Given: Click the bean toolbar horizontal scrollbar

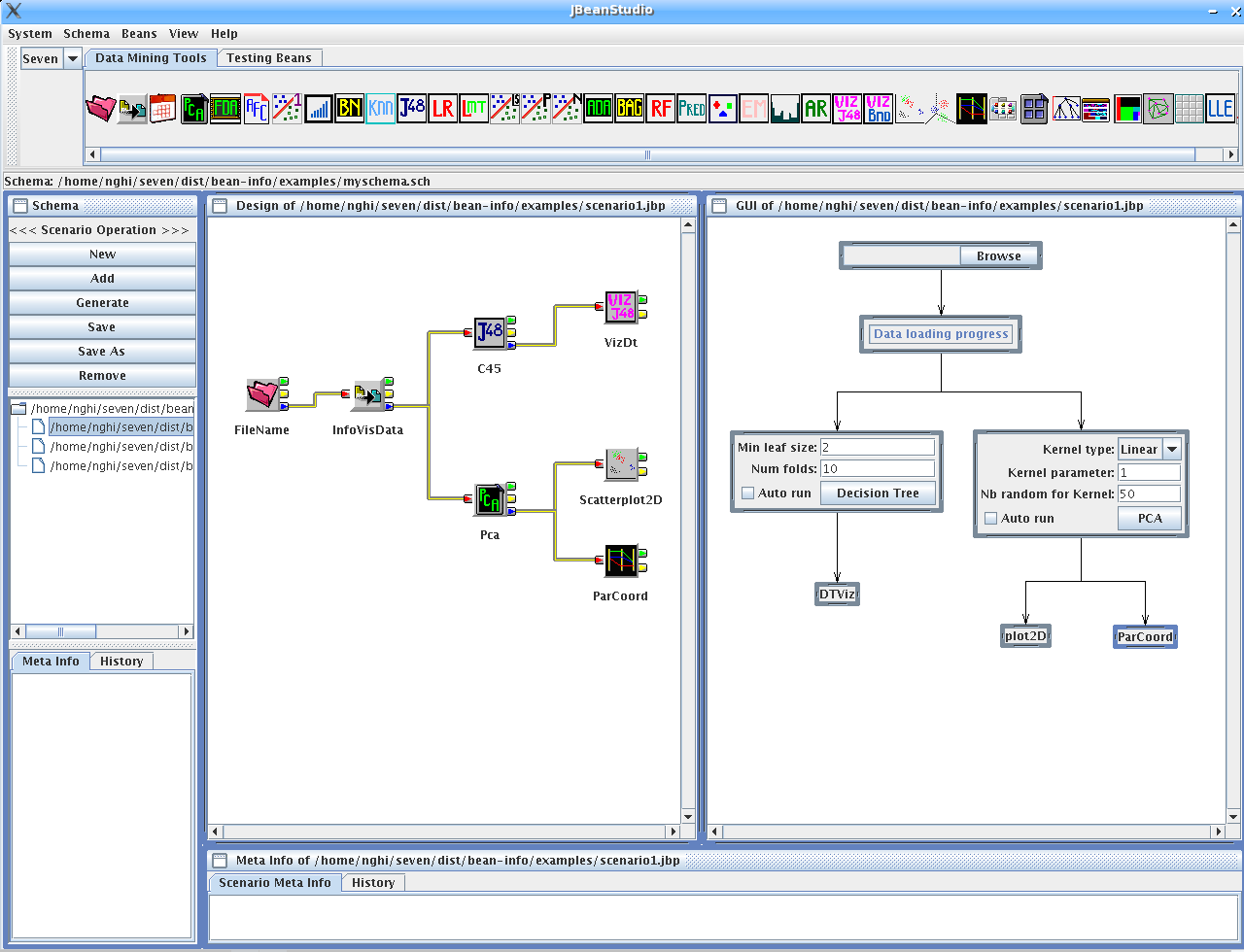Looking at the screenshot, I should [648, 154].
